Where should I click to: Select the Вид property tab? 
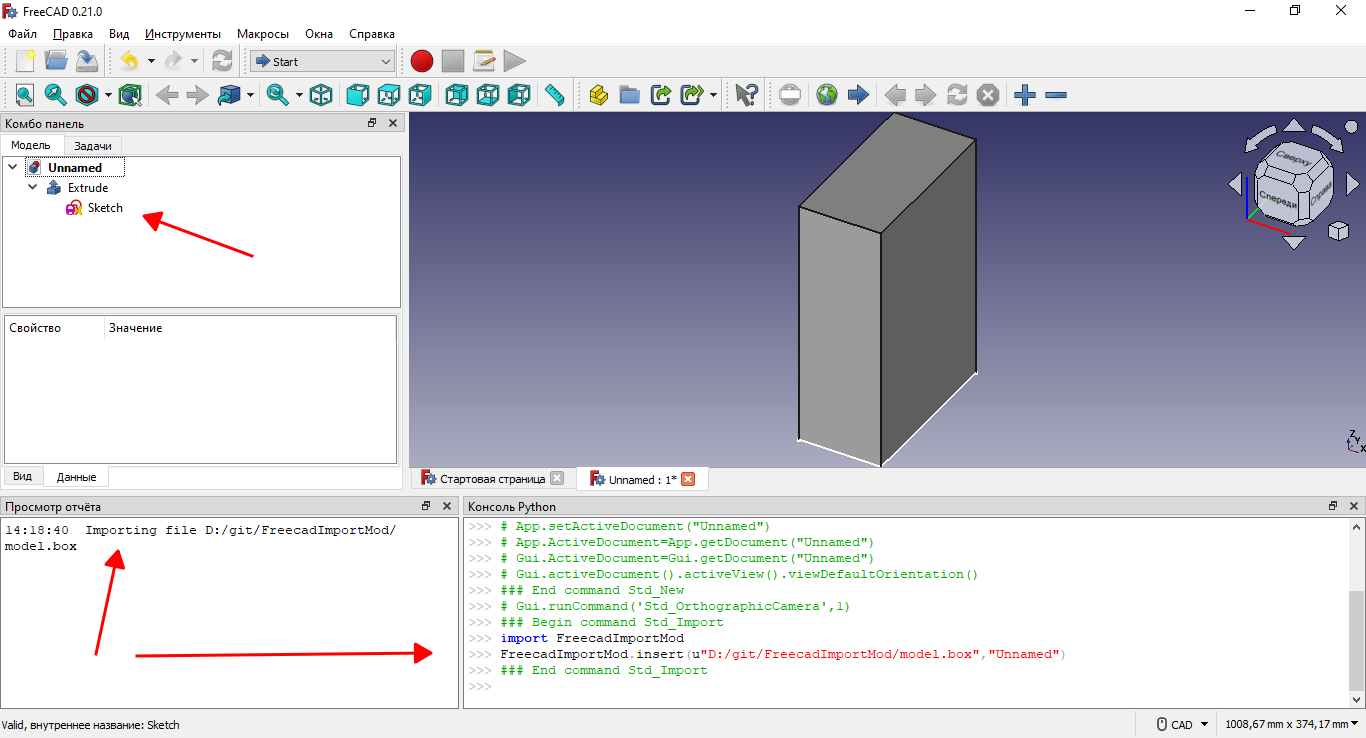[22, 477]
